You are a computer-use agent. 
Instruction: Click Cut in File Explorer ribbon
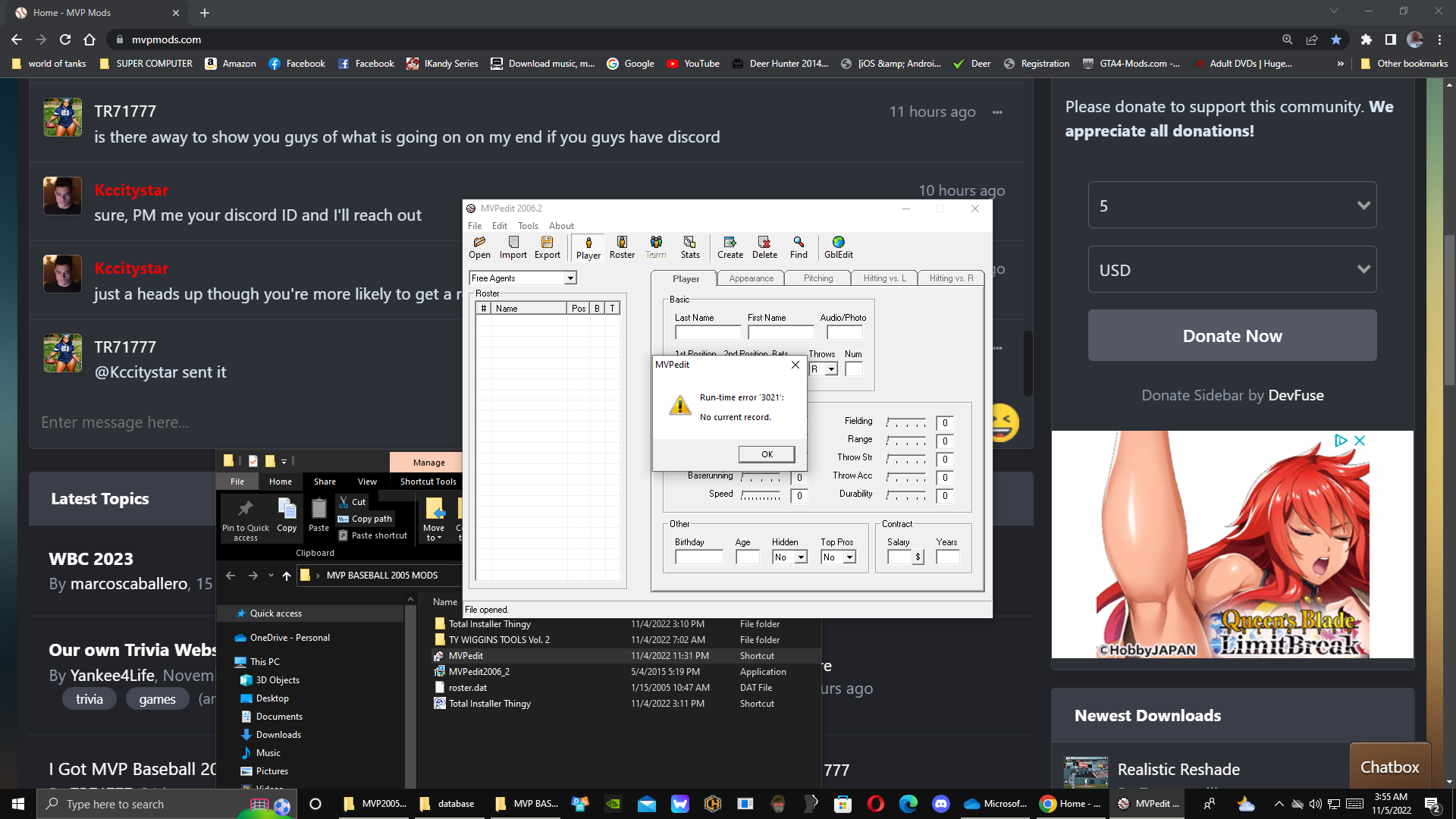[x=353, y=502]
